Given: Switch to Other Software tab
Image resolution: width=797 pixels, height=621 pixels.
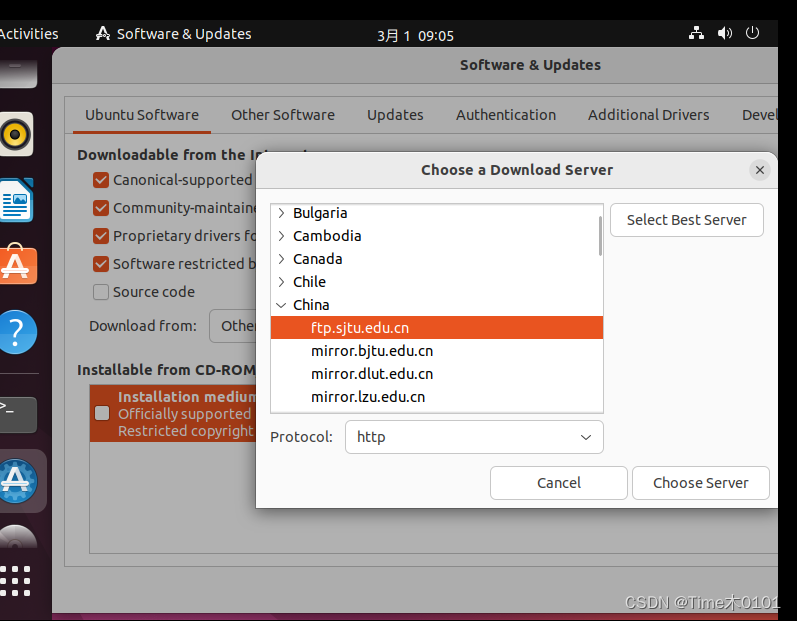Looking at the screenshot, I should click(x=283, y=115).
